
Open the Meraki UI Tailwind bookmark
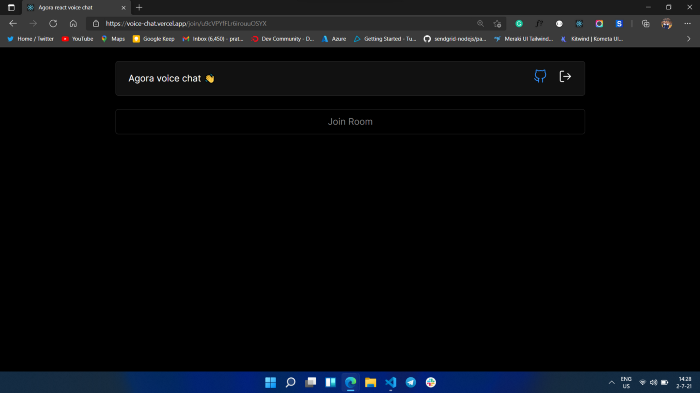pyautogui.click(x=524, y=39)
